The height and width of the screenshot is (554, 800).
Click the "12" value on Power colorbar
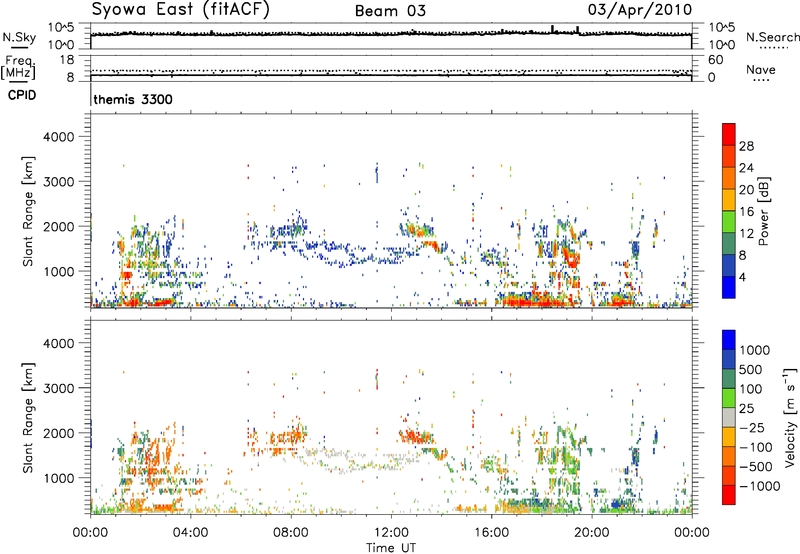746,234
